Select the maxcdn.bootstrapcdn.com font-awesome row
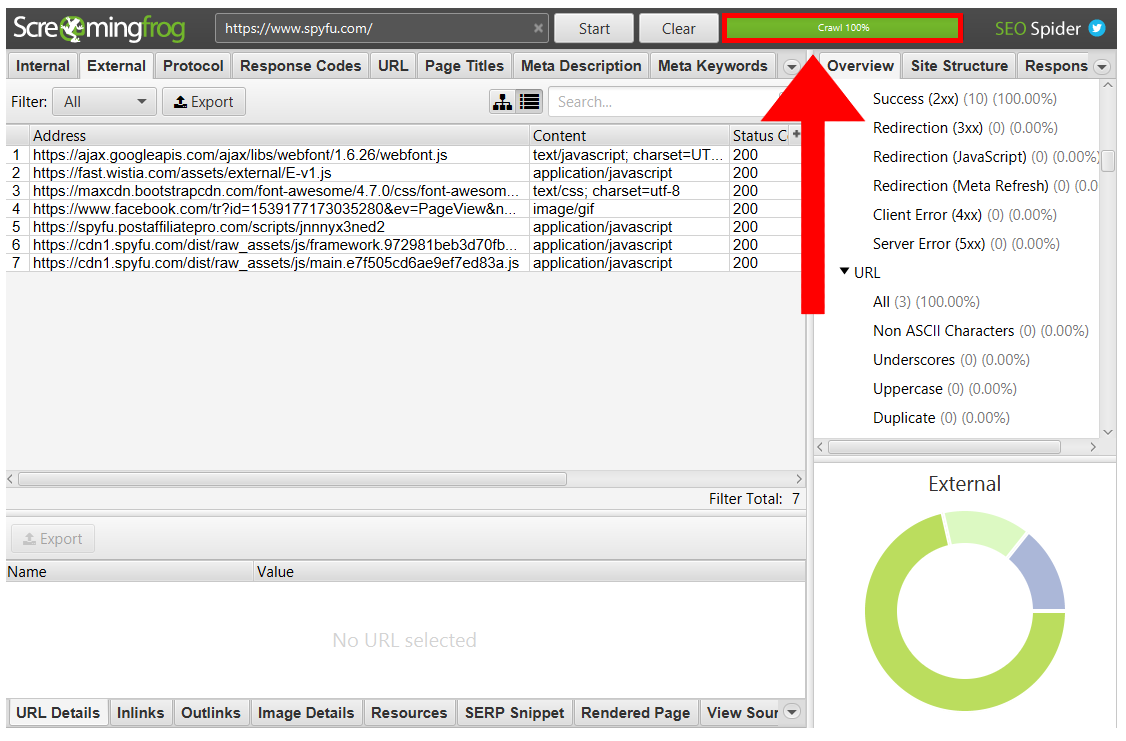This screenshot has width=1126, height=741. 404,191
